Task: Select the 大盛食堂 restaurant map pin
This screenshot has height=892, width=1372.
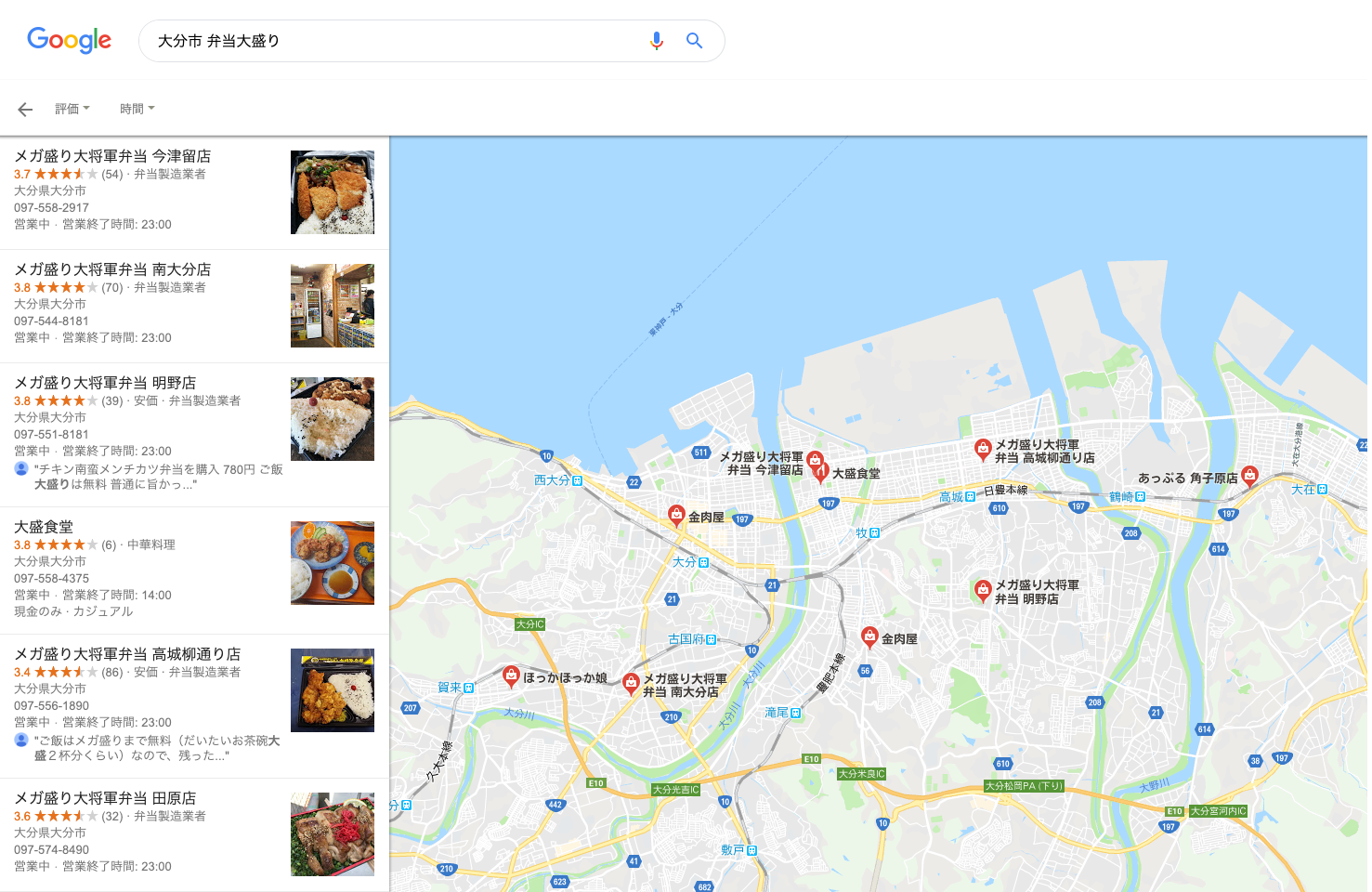Action: pos(820,473)
